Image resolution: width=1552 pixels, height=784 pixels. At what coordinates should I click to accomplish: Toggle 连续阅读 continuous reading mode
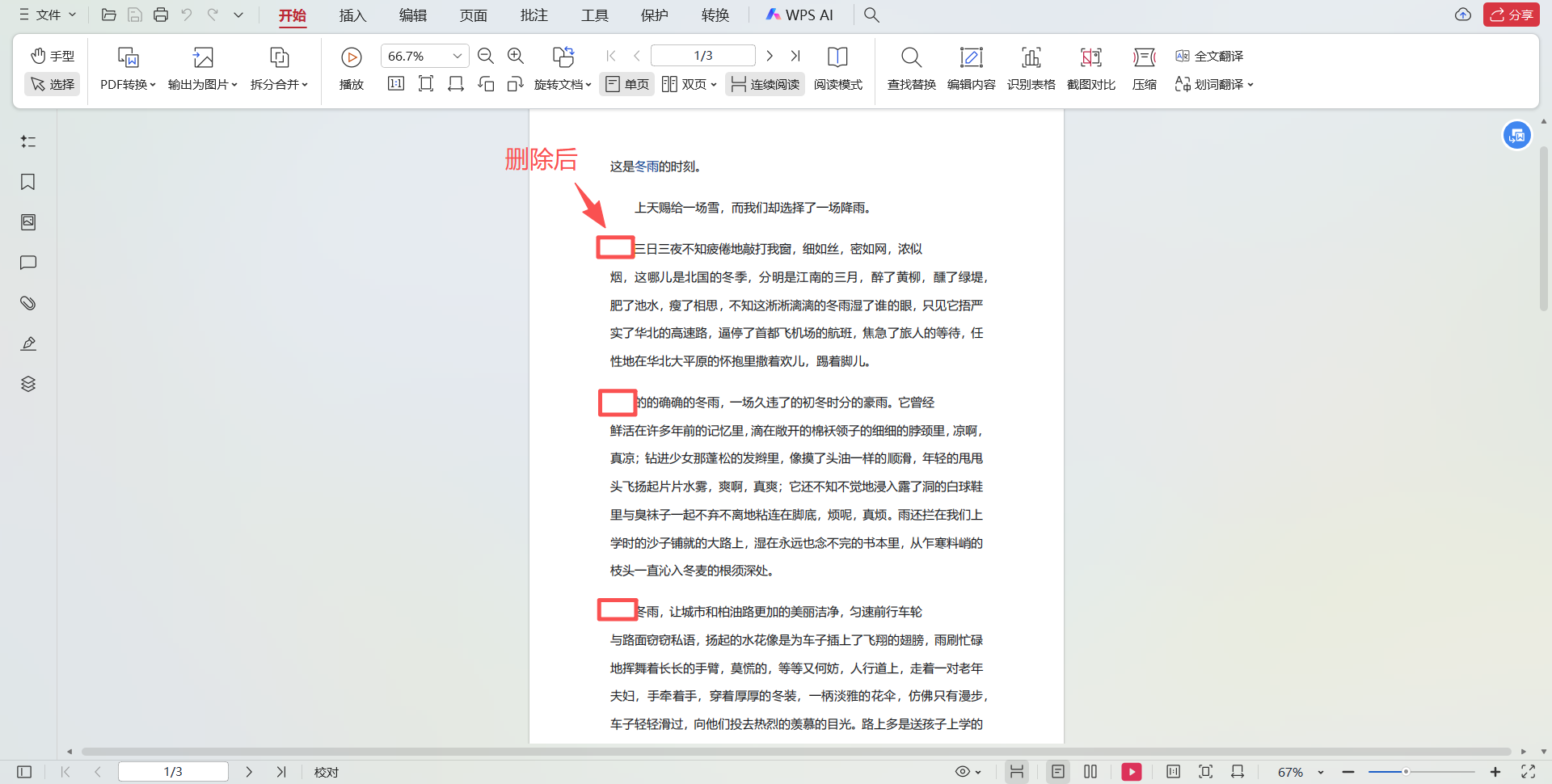tap(764, 83)
